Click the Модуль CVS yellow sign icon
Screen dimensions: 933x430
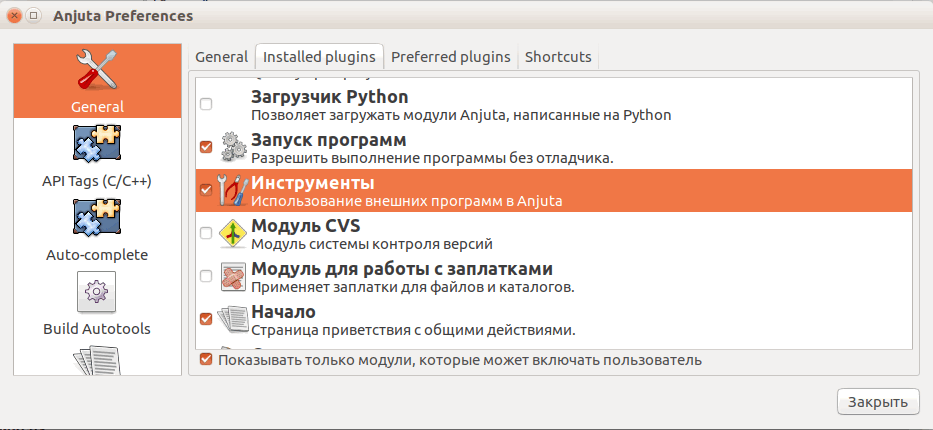click(x=233, y=234)
